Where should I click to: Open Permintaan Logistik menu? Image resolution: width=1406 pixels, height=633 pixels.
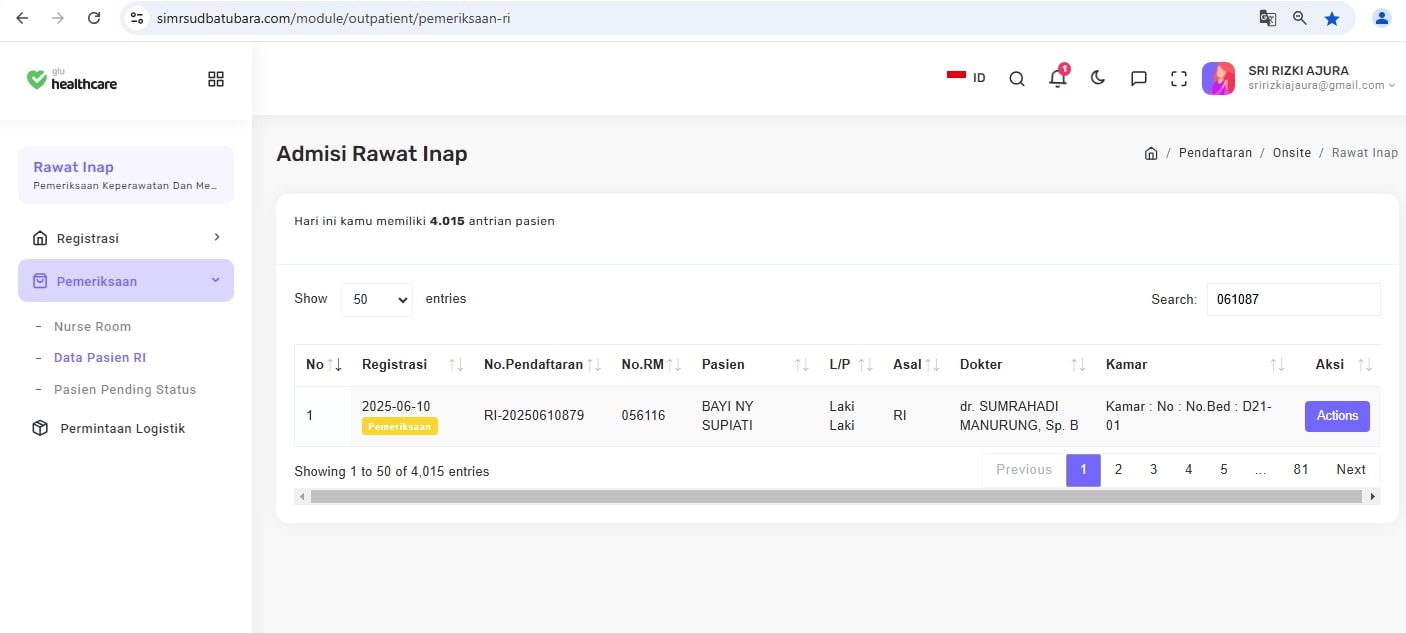pos(123,428)
